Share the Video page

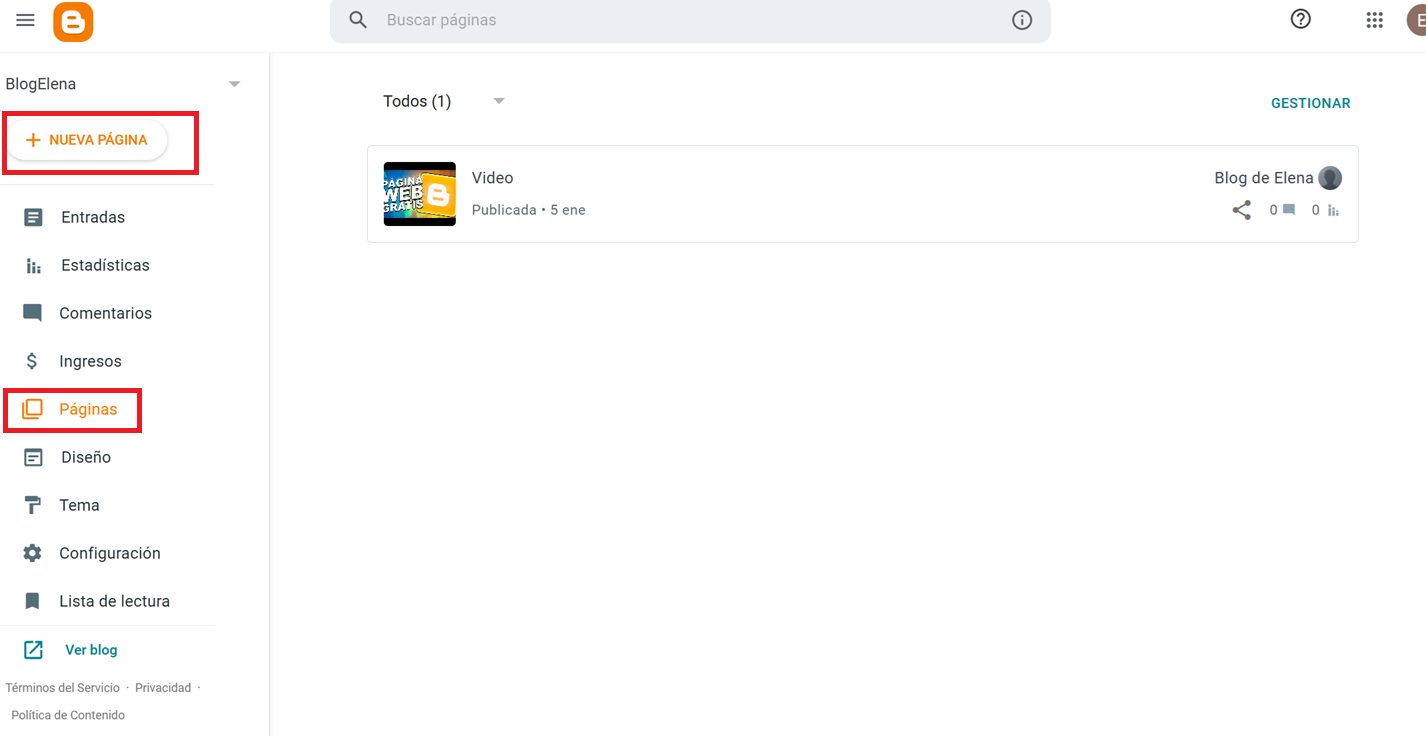[1241, 210]
